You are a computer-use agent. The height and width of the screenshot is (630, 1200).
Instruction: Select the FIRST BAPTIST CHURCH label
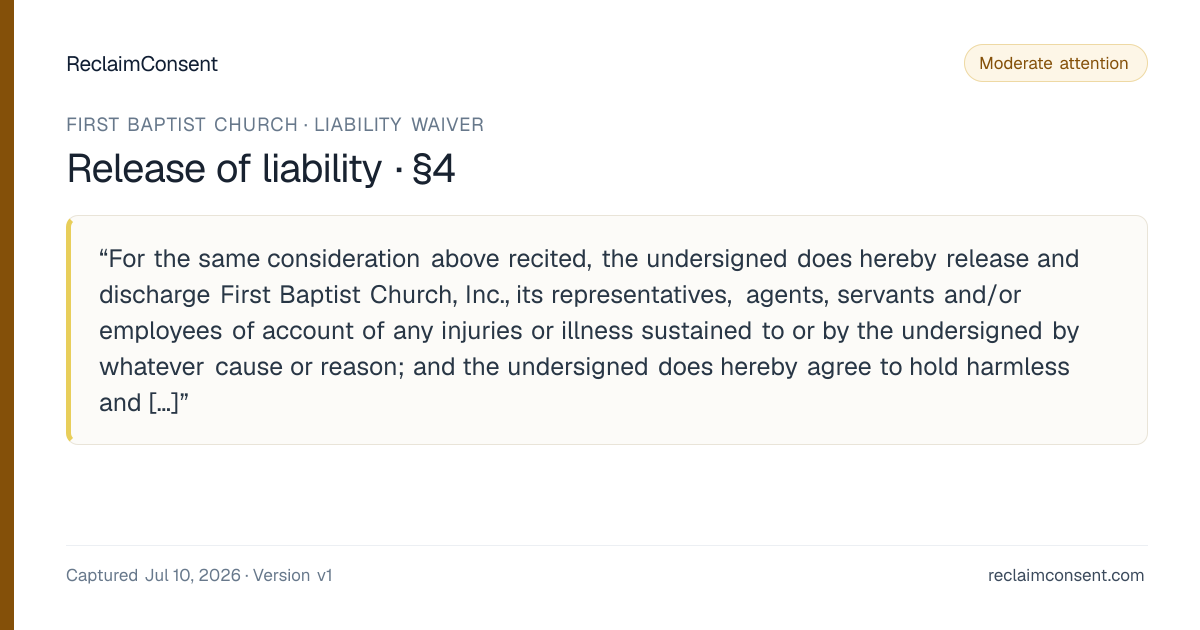tap(182, 125)
